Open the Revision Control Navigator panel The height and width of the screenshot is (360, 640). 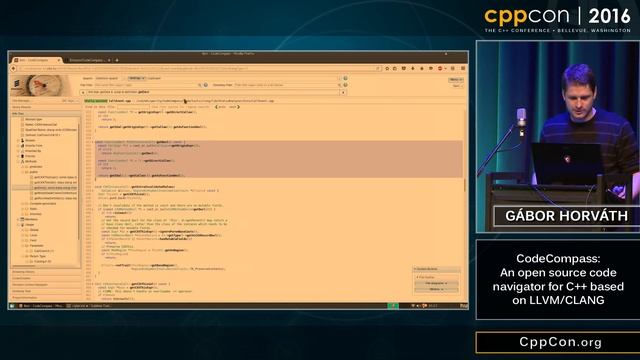click(45, 285)
